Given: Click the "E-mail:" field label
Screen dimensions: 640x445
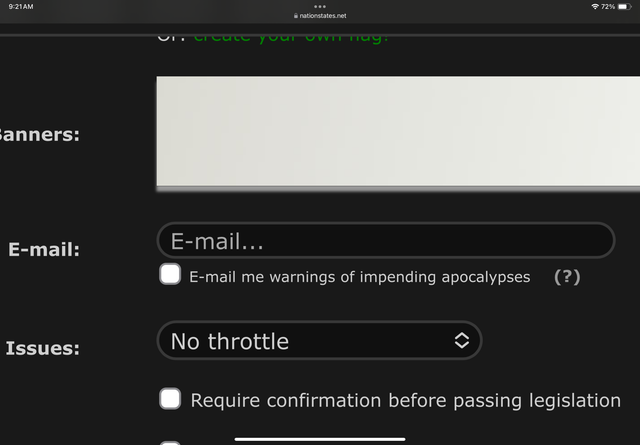Looking at the screenshot, I should click(x=44, y=249).
